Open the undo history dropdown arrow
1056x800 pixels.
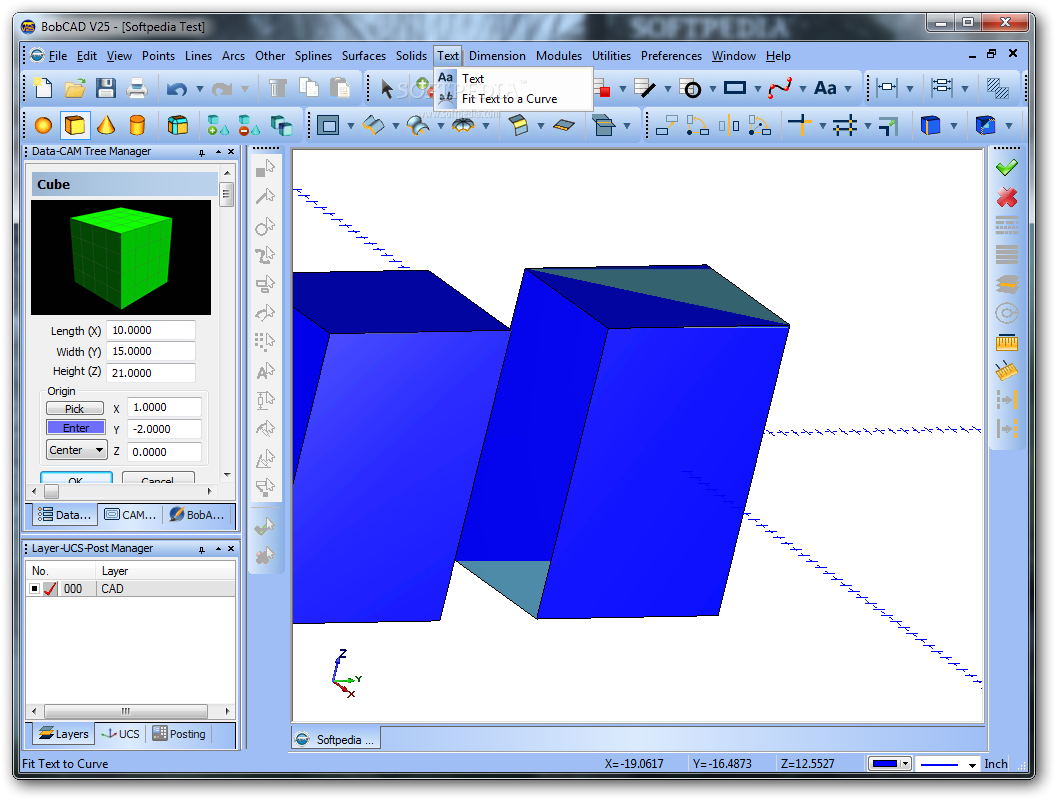pos(199,89)
